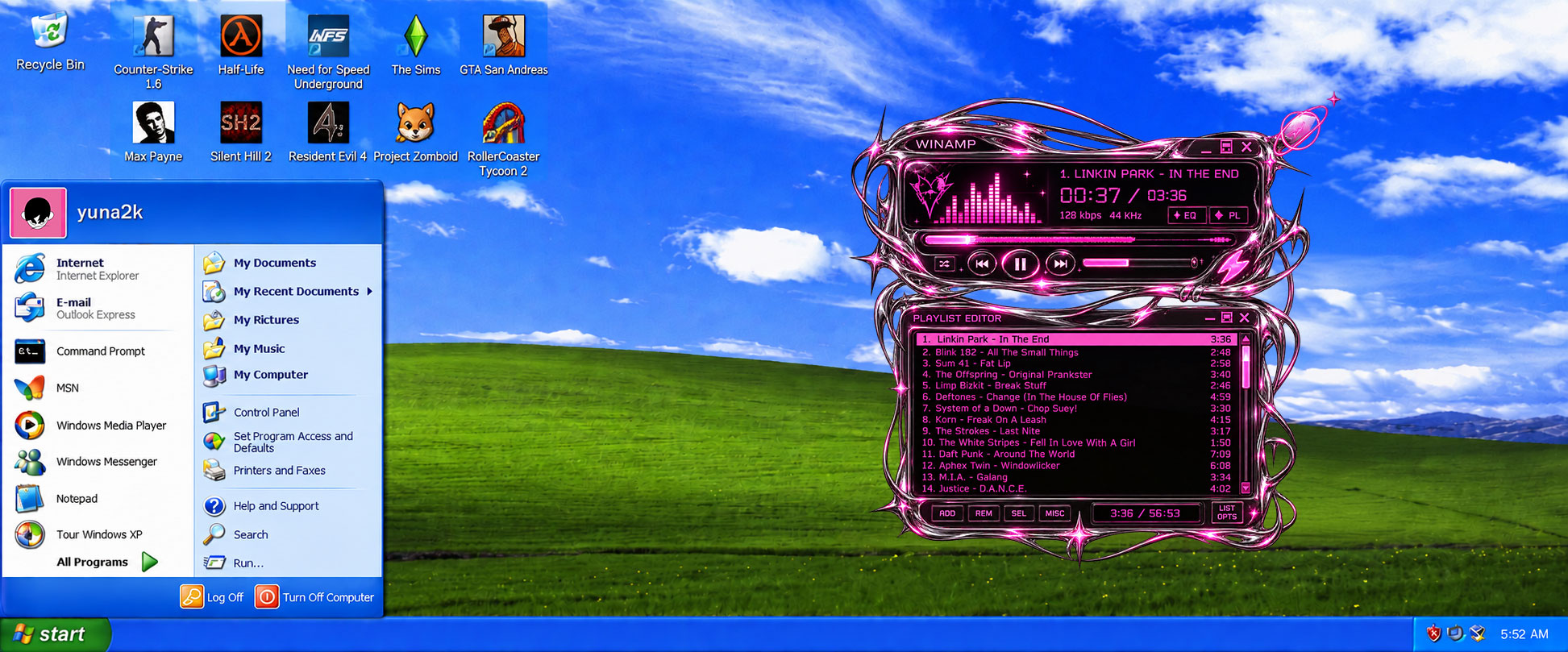Open REM menu in Playlist Editor
1568x652 pixels.
984,513
